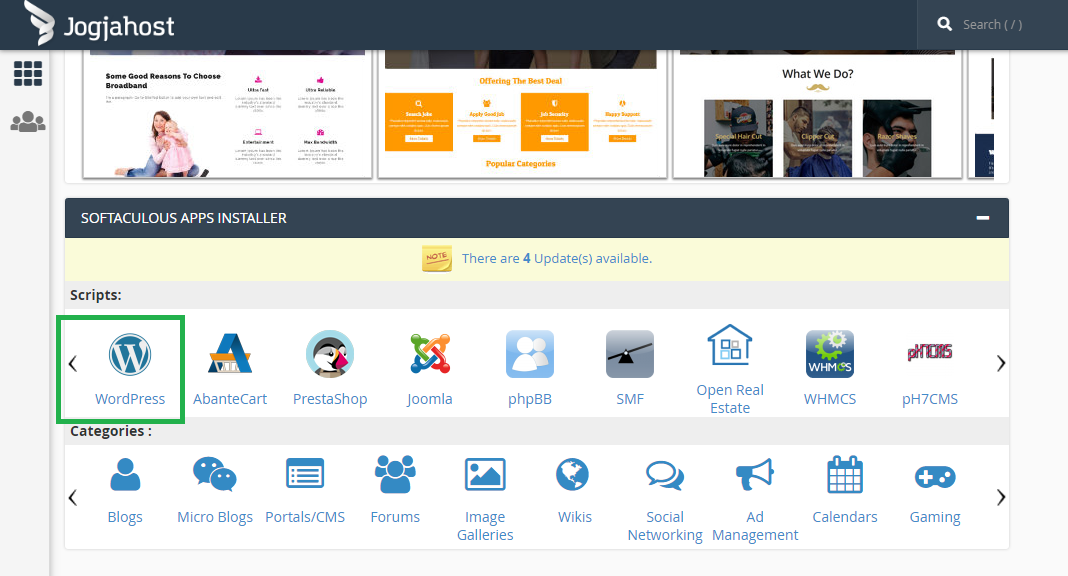Open the Image Galleries category
The image size is (1068, 576).
[485, 474]
